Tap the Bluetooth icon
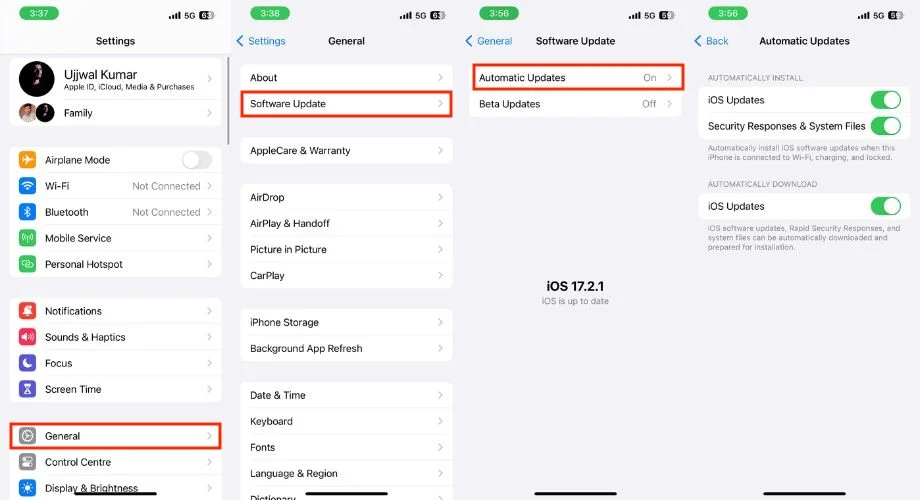Screen dimensions: 920x500 tap(27, 212)
